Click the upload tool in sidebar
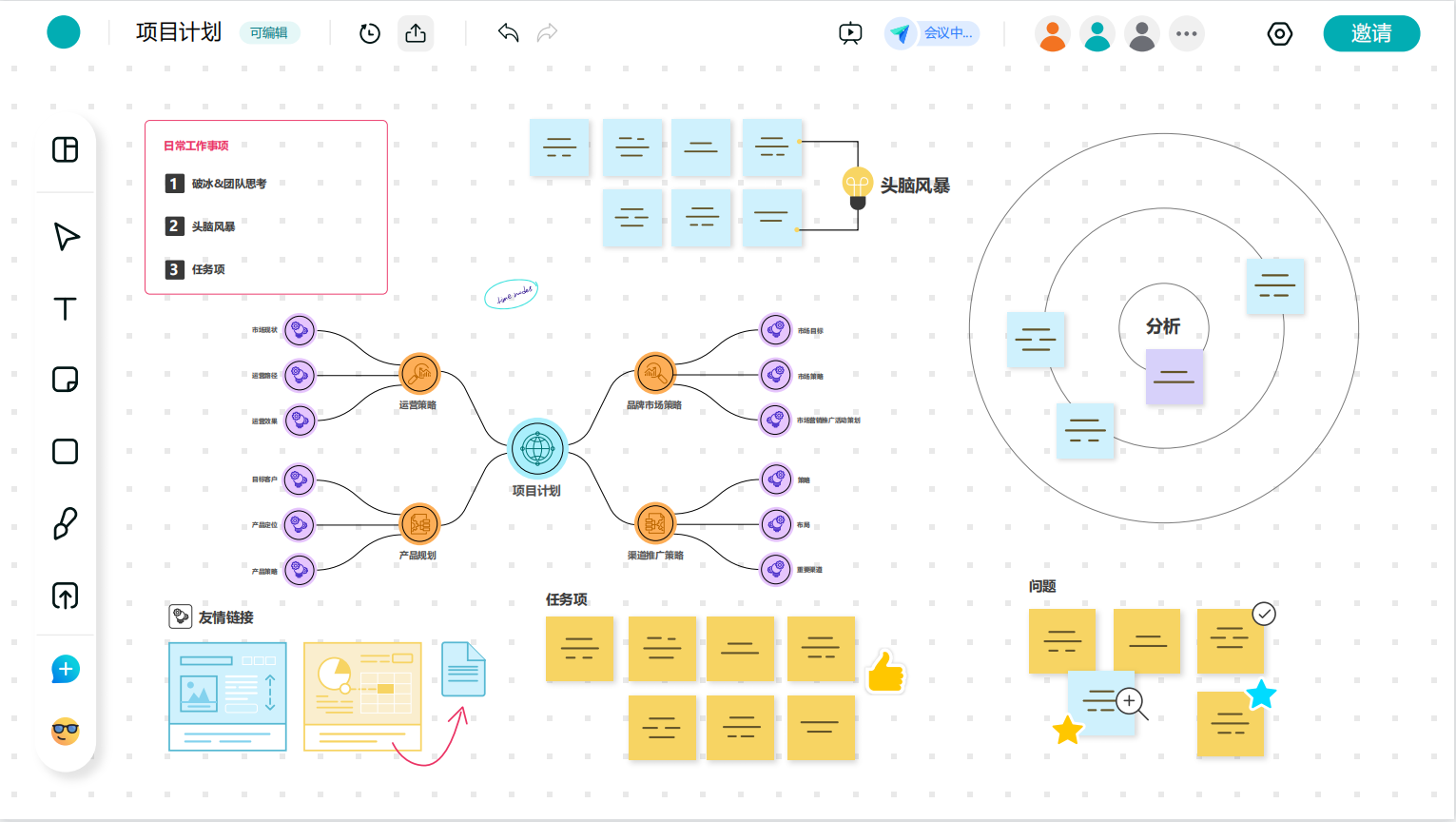 click(x=65, y=596)
